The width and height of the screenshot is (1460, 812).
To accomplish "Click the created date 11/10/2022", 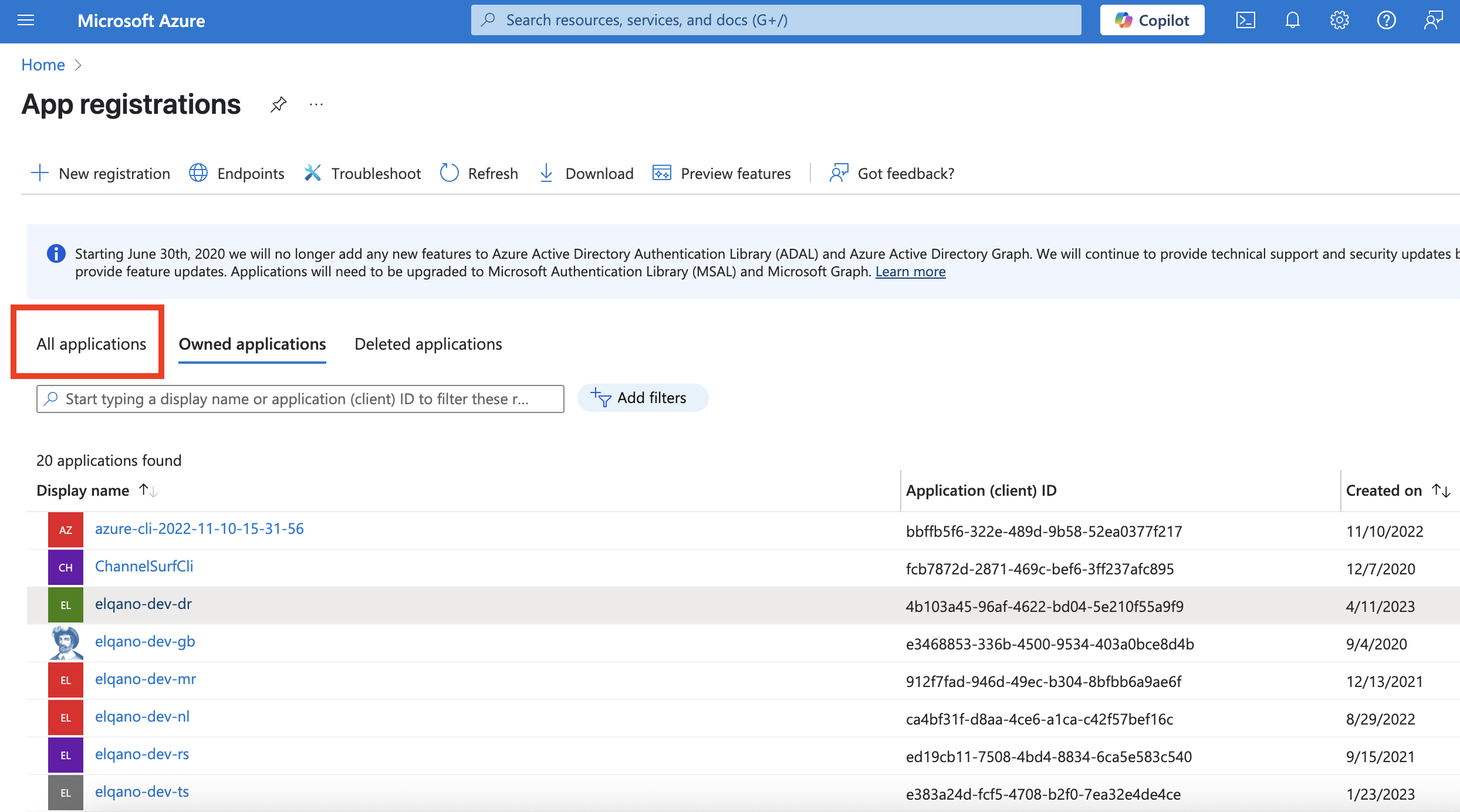I will (1385, 531).
